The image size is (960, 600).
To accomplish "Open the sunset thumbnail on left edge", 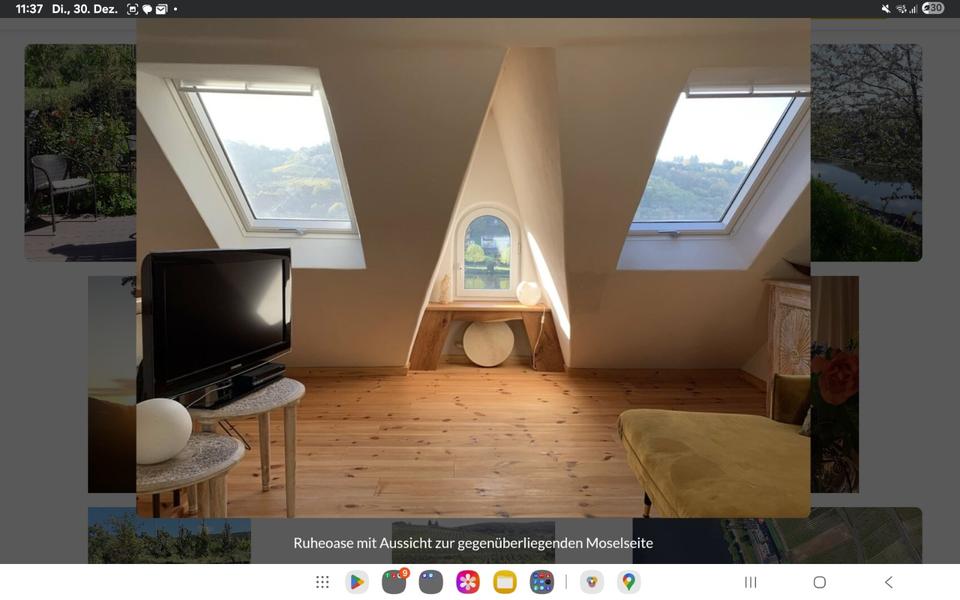I will (x=112, y=384).
